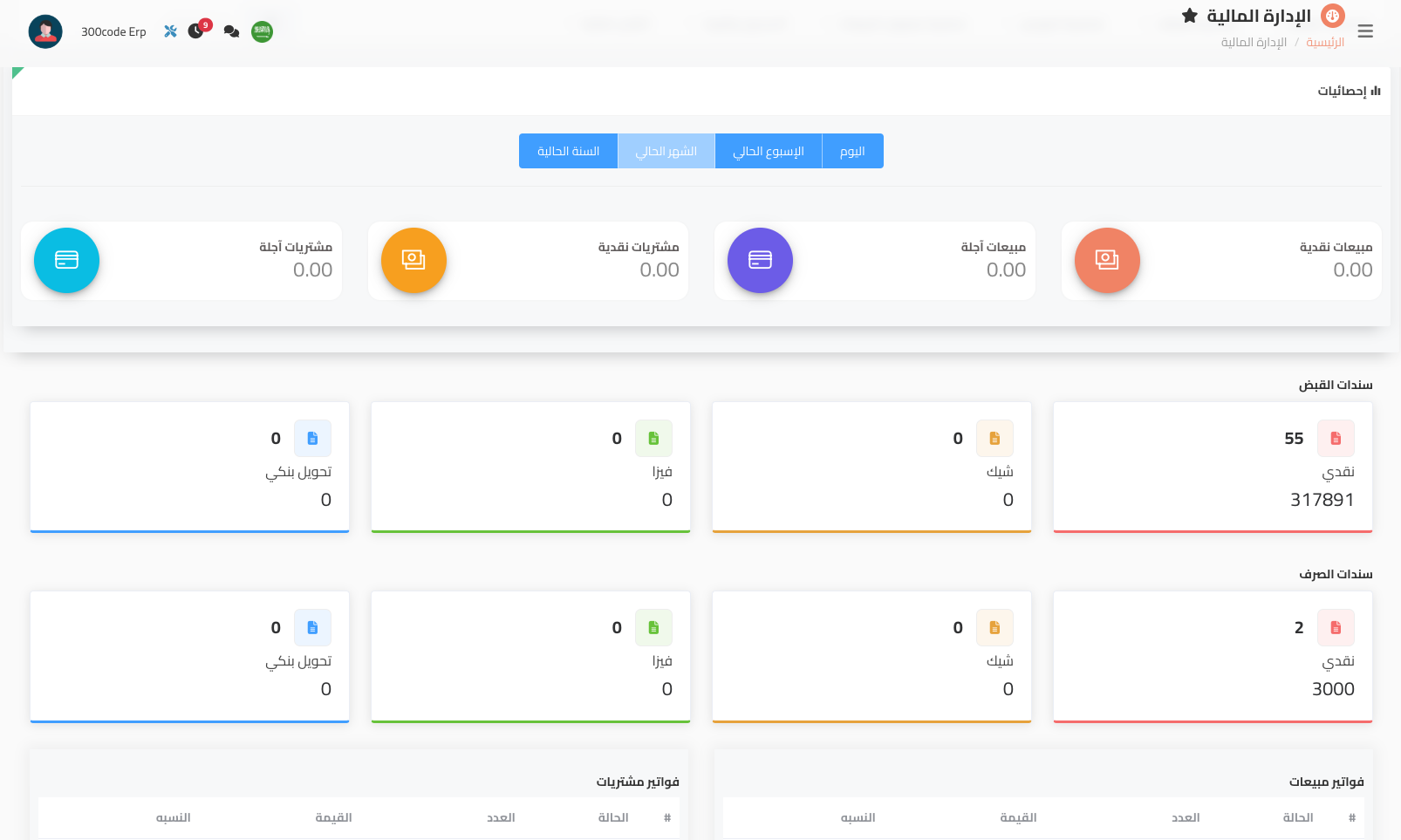The image size is (1401, 840).
Task: Click العدد column header in فواتير مشتريات
Action: pos(501,817)
